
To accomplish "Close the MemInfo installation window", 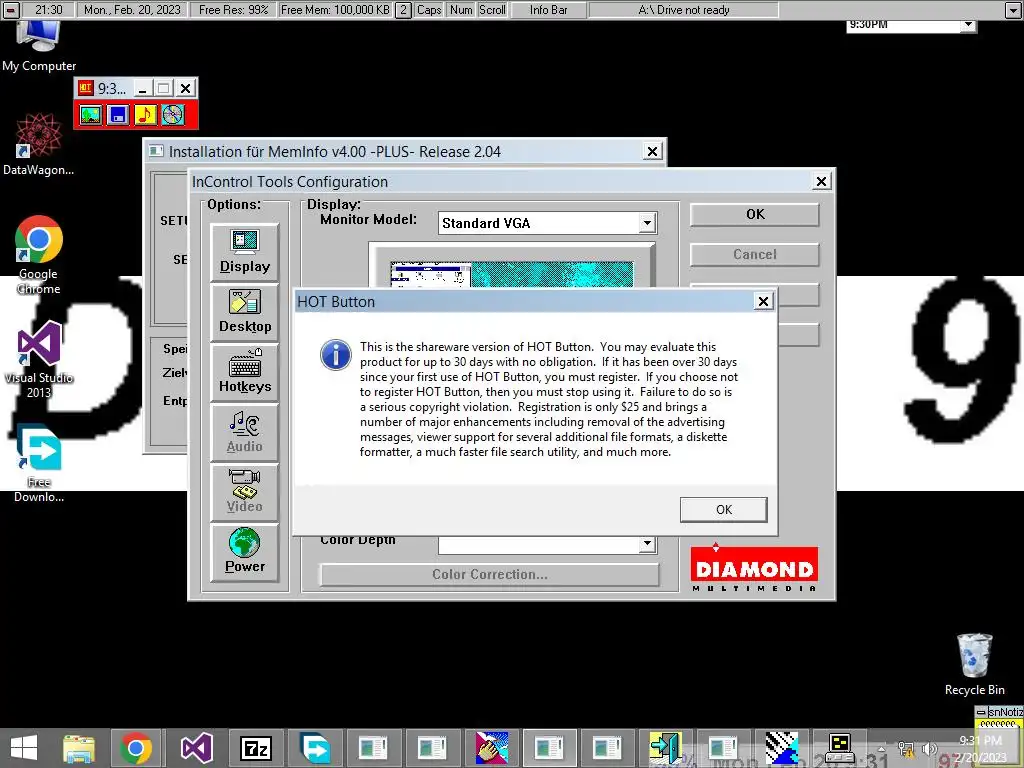I will coord(652,152).
